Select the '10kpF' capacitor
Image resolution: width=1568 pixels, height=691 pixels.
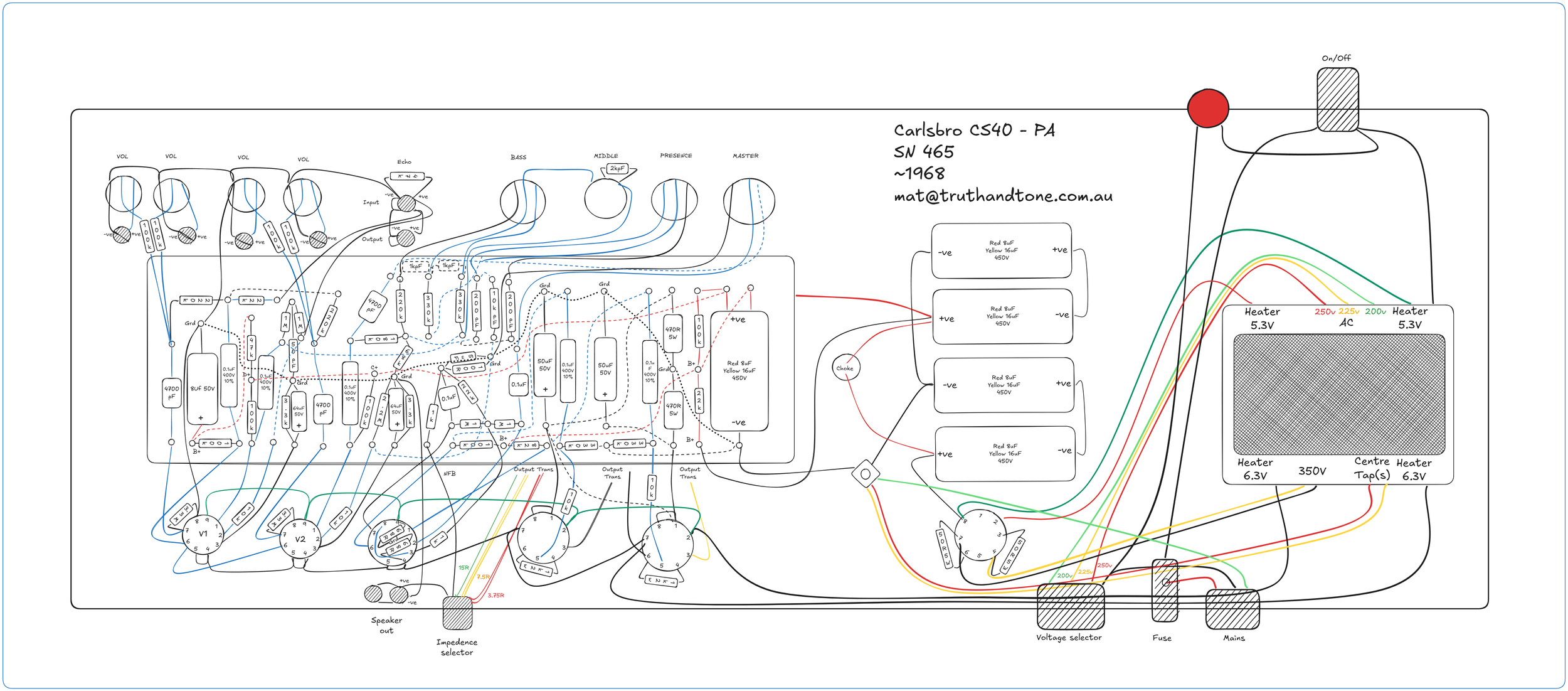494,308
